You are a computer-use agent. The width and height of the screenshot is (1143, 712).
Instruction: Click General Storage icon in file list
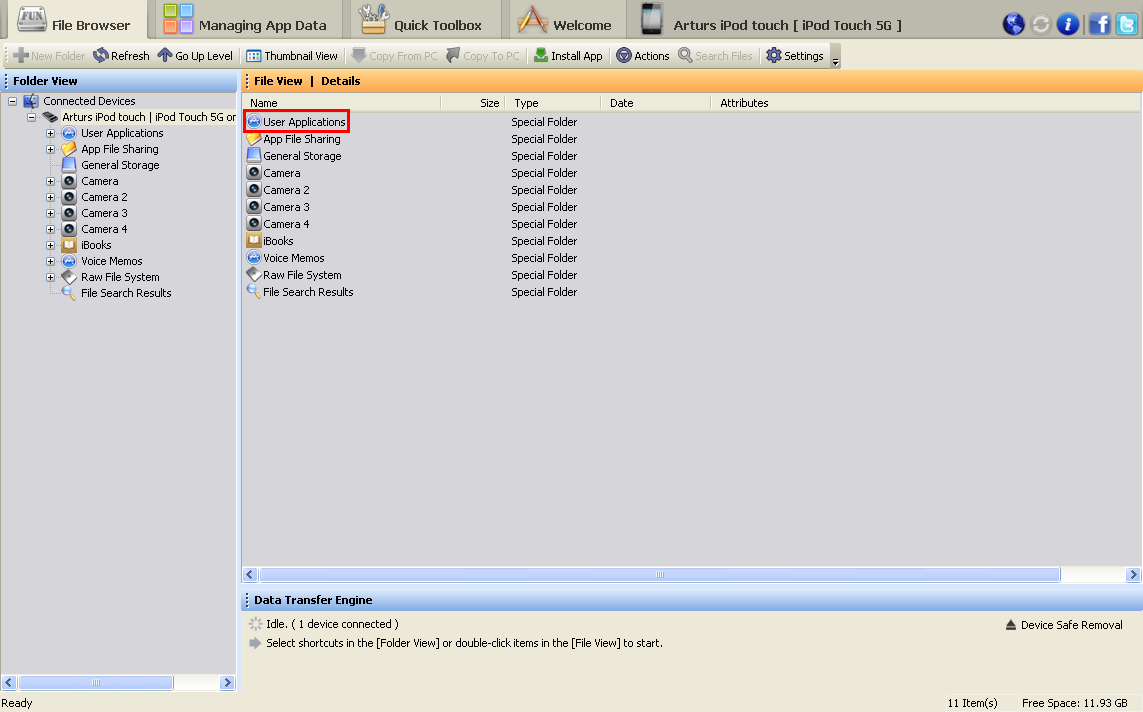254,155
